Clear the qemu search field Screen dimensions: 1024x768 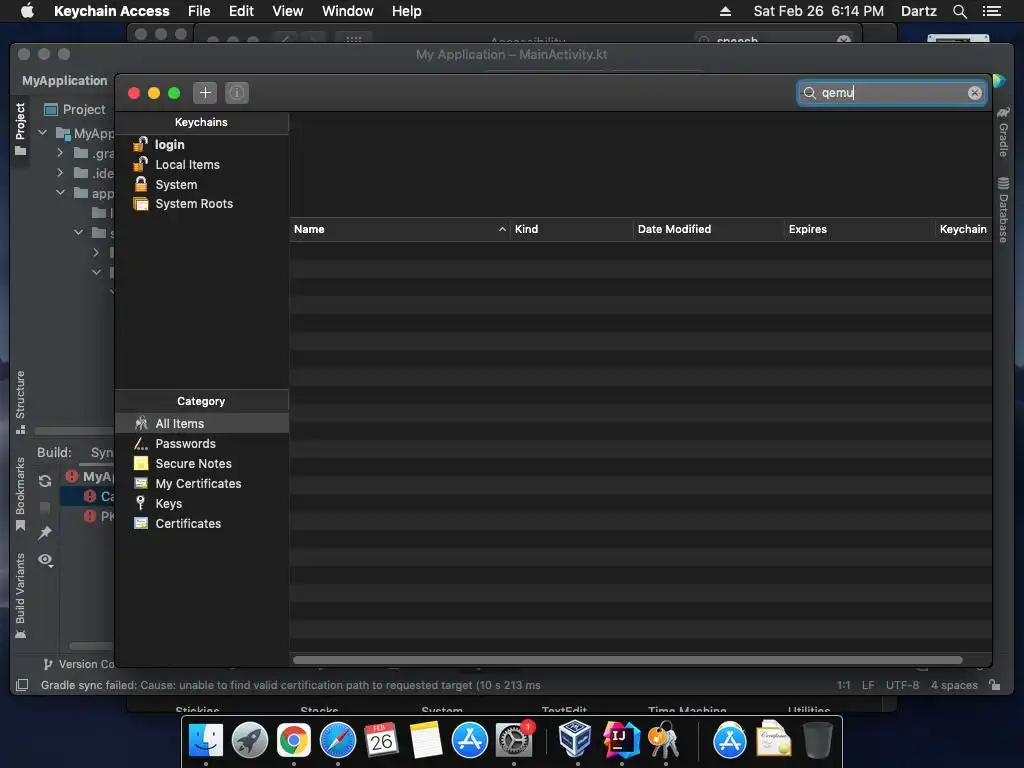[974, 93]
